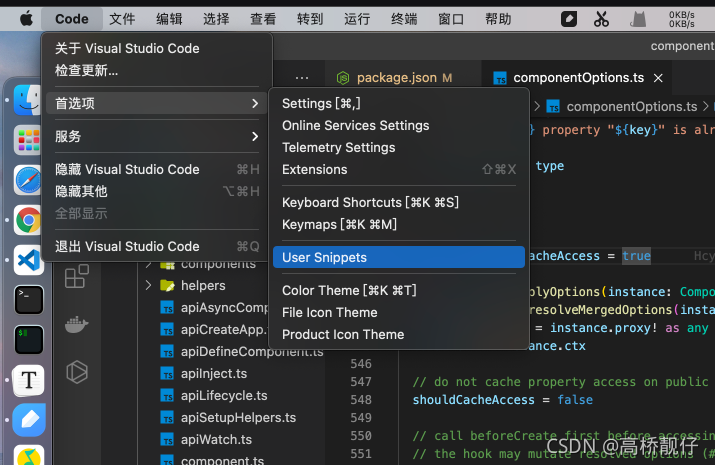This screenshot has width=715, height=465.
Task: Open Launchpad from the dock
Action: click(x=28, y=140)
